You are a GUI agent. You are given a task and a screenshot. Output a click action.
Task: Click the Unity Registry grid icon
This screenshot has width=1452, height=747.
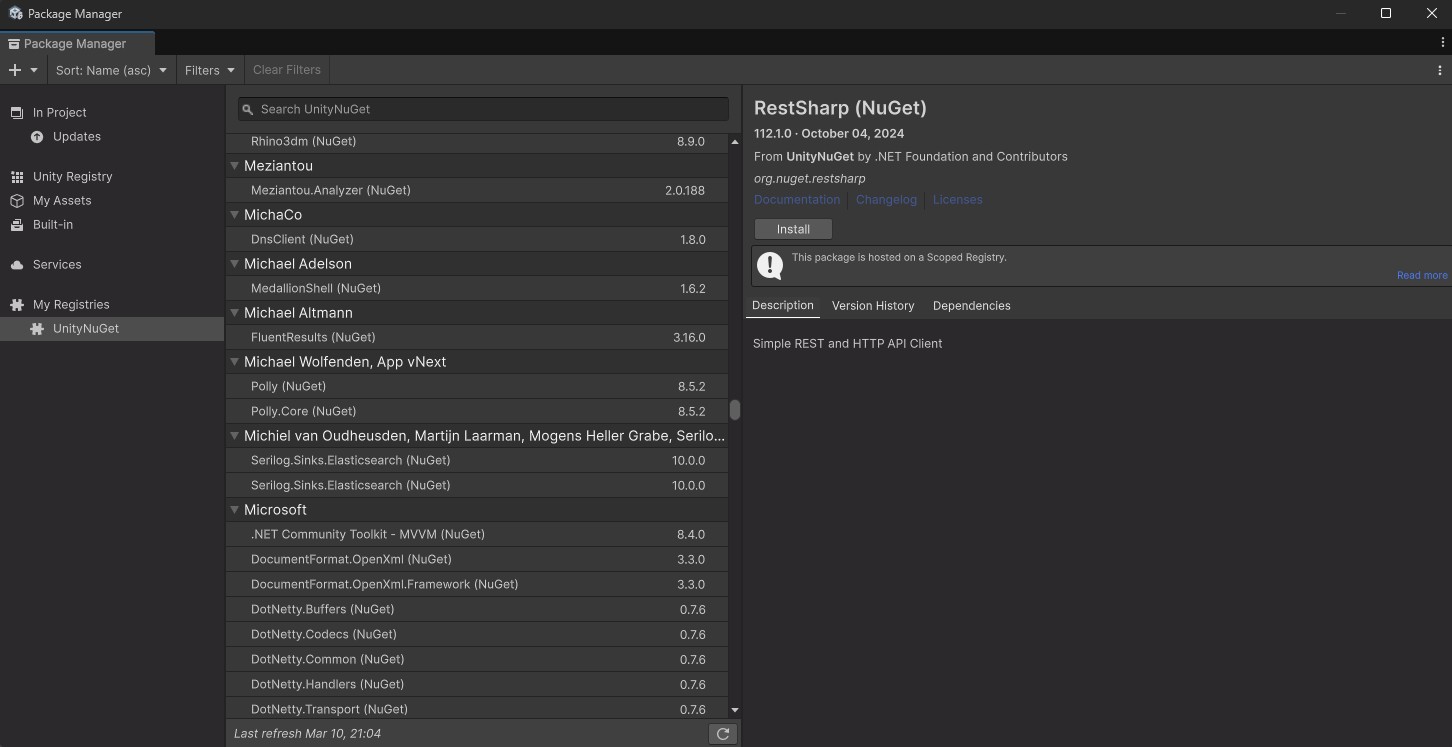[17, 177]
